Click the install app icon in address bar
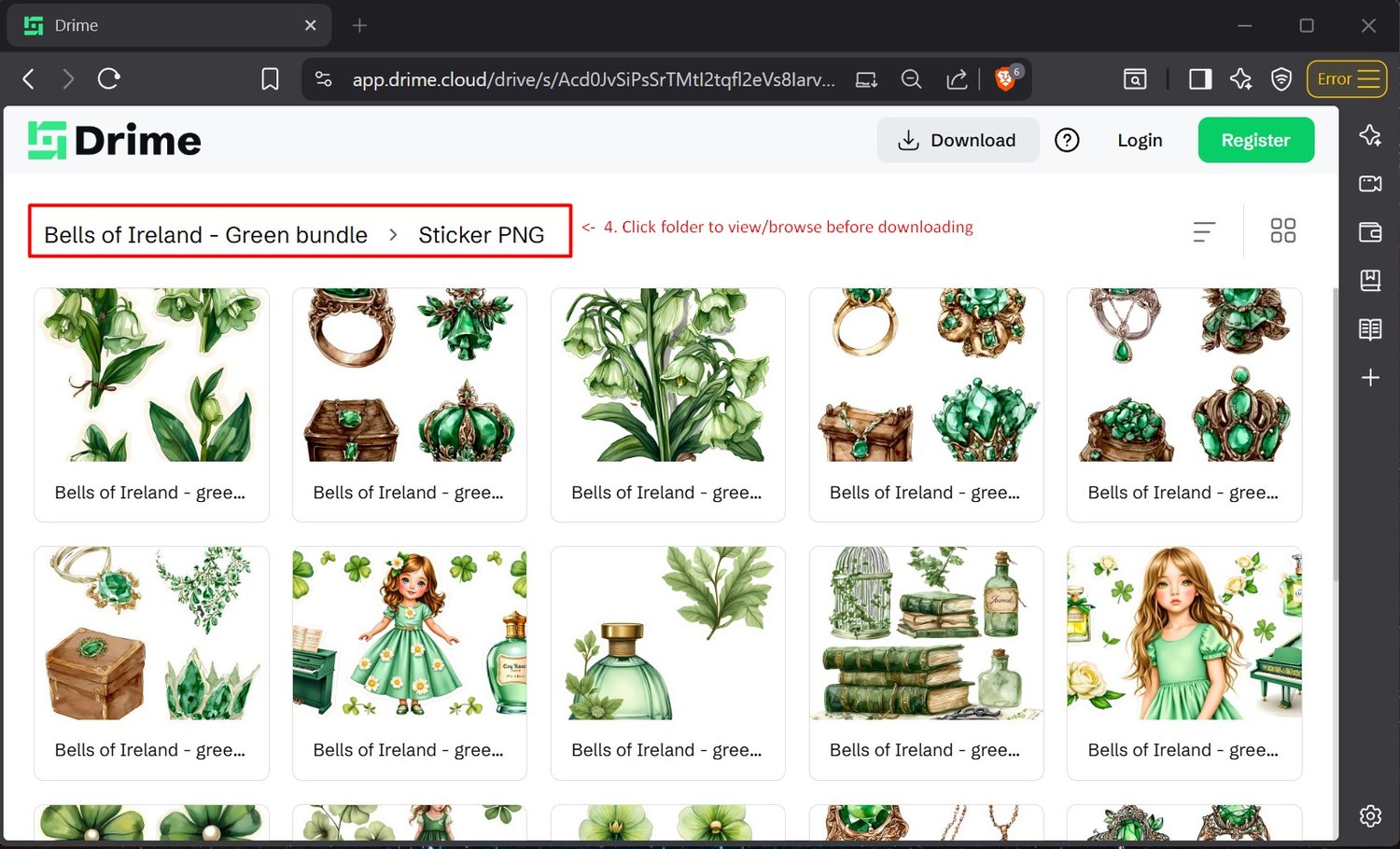Viewport: 1400px width, 849px height. click(867, 79)
